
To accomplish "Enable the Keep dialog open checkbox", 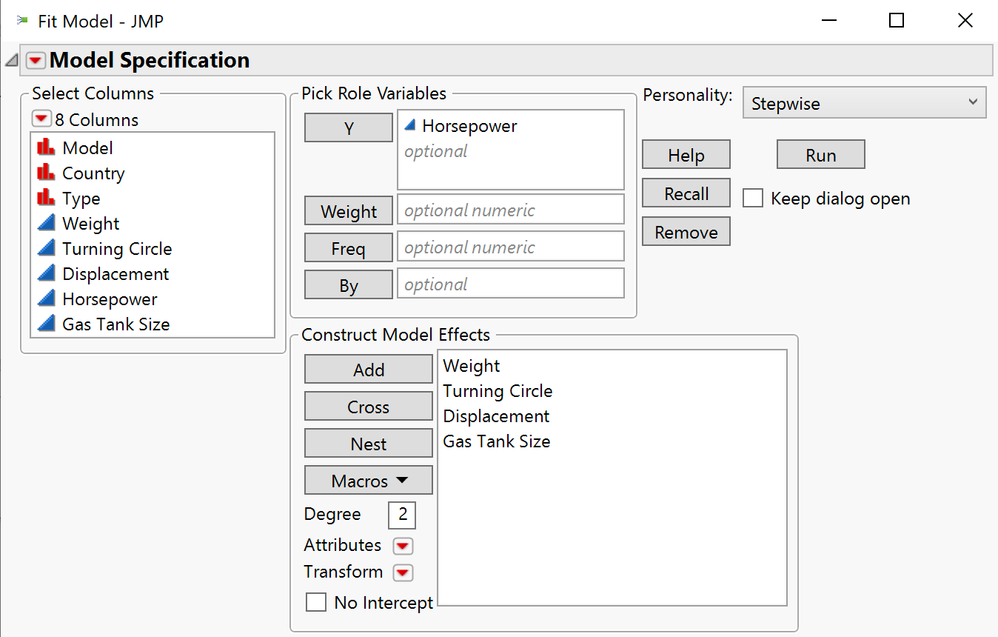I will [752, 198].
